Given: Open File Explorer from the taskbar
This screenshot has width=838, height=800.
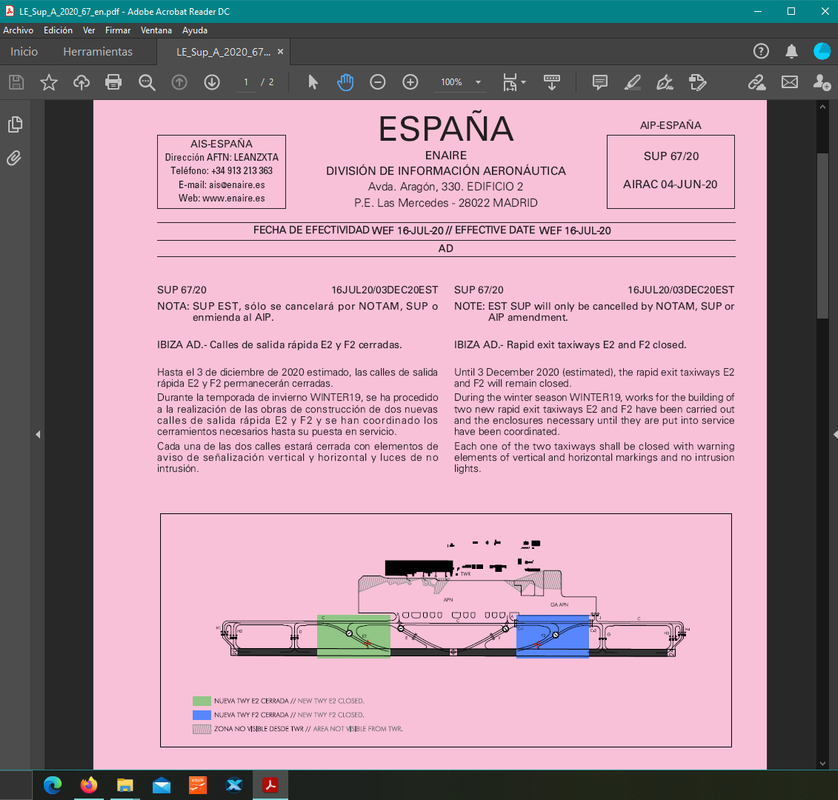Looking at the screenshot, I should click(x=125, y=785).
